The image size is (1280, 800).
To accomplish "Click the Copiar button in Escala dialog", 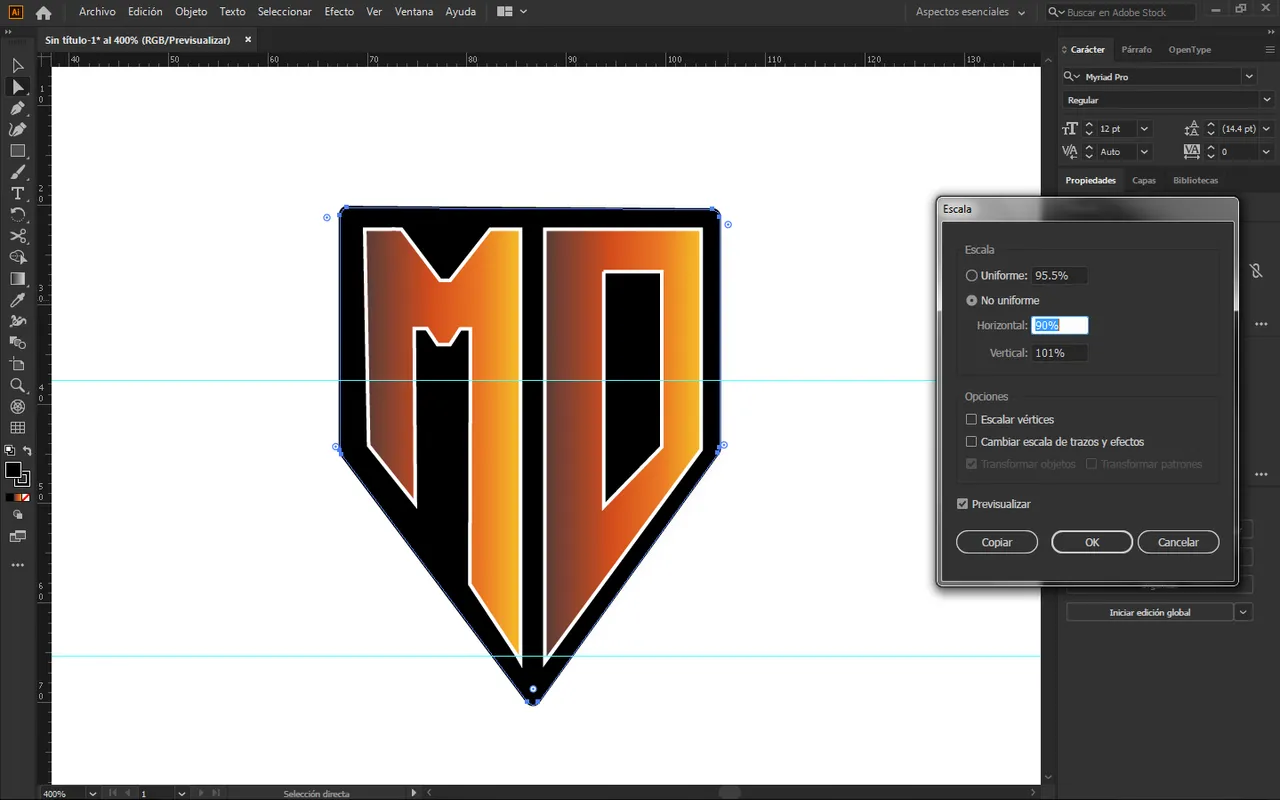I will point(997,542).
